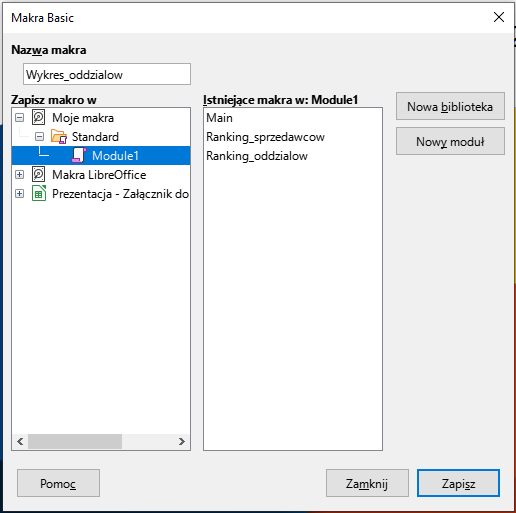The image size is (516, 513).
Task: Click the Standard library folder icon
Action: point(59,137)
